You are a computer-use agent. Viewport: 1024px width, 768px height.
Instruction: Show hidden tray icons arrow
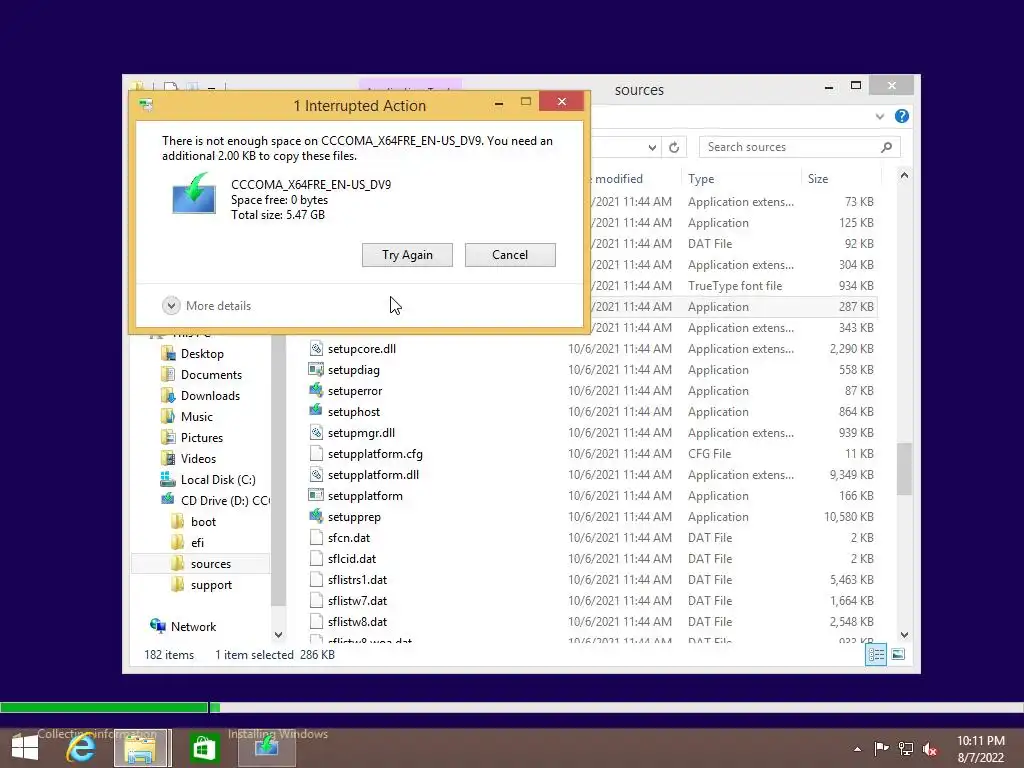click(x=857, y=749)
